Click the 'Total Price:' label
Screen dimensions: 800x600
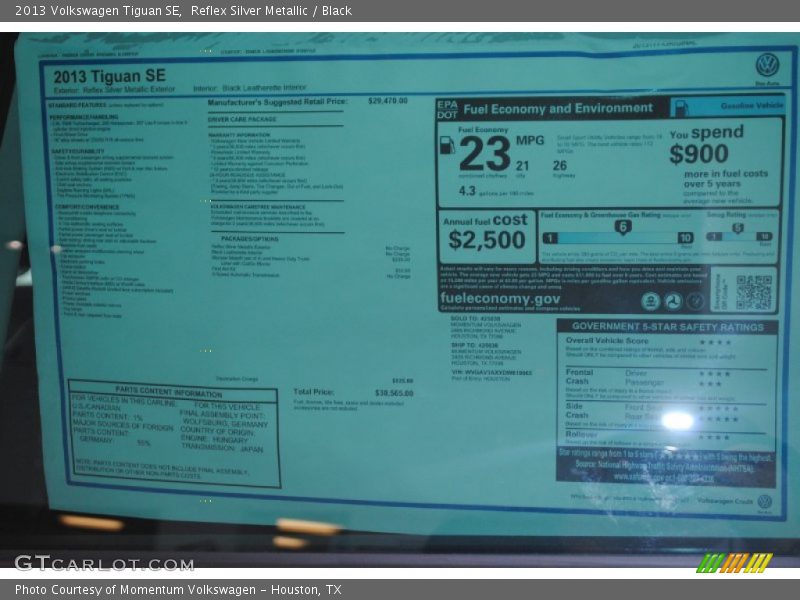coord(314,392)
